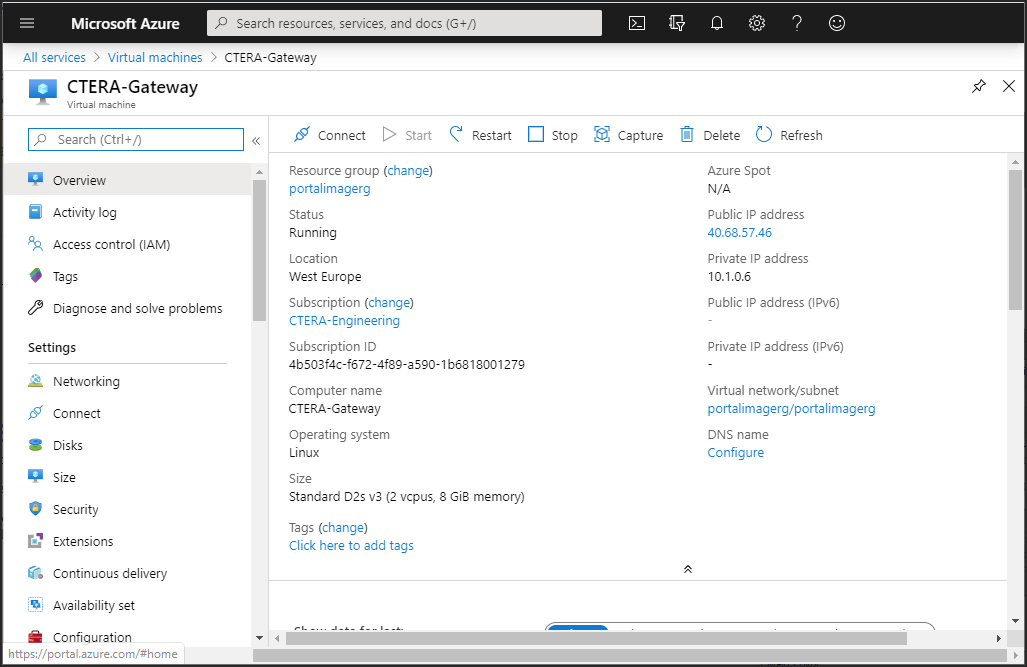Image resolution: width=1027 pixels, height=667 pixels.
Task: Click the main pane horizontal scrollbar thumb
Action: (x=596, y=638)
